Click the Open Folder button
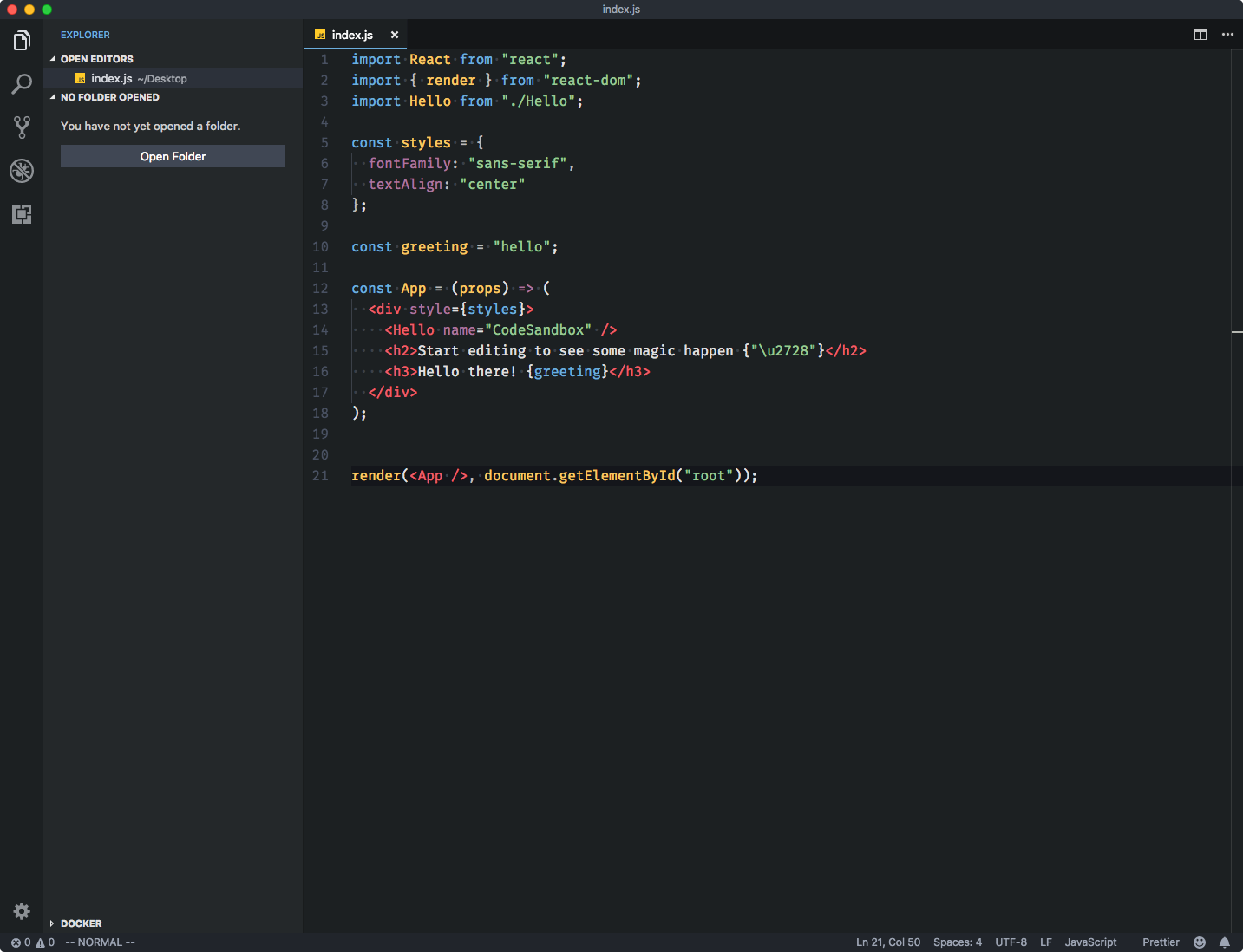The width and height of the screenshot is (1243, 952). [173, 156]
